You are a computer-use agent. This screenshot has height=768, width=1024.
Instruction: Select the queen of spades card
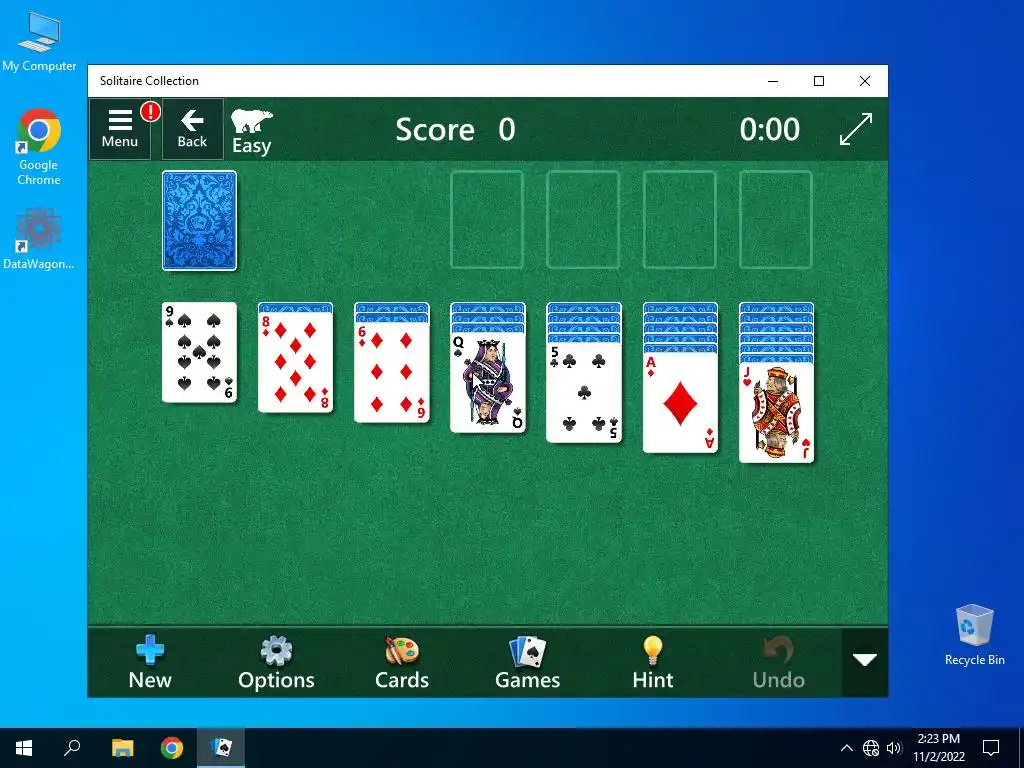tap(488, 383)
